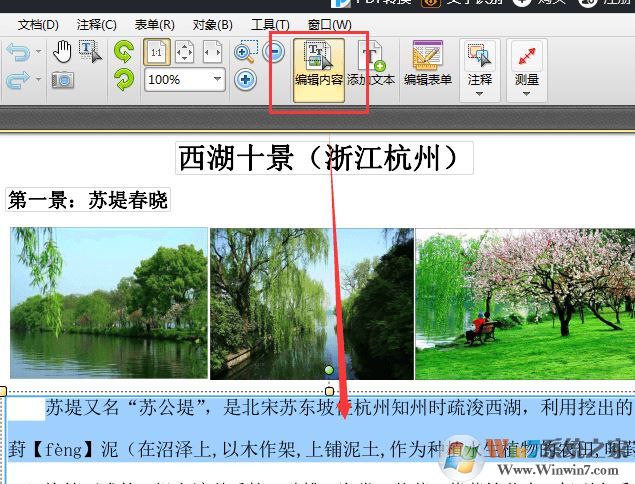Open the 工具(T) menu
635x484 pixels.
(270, 25)
